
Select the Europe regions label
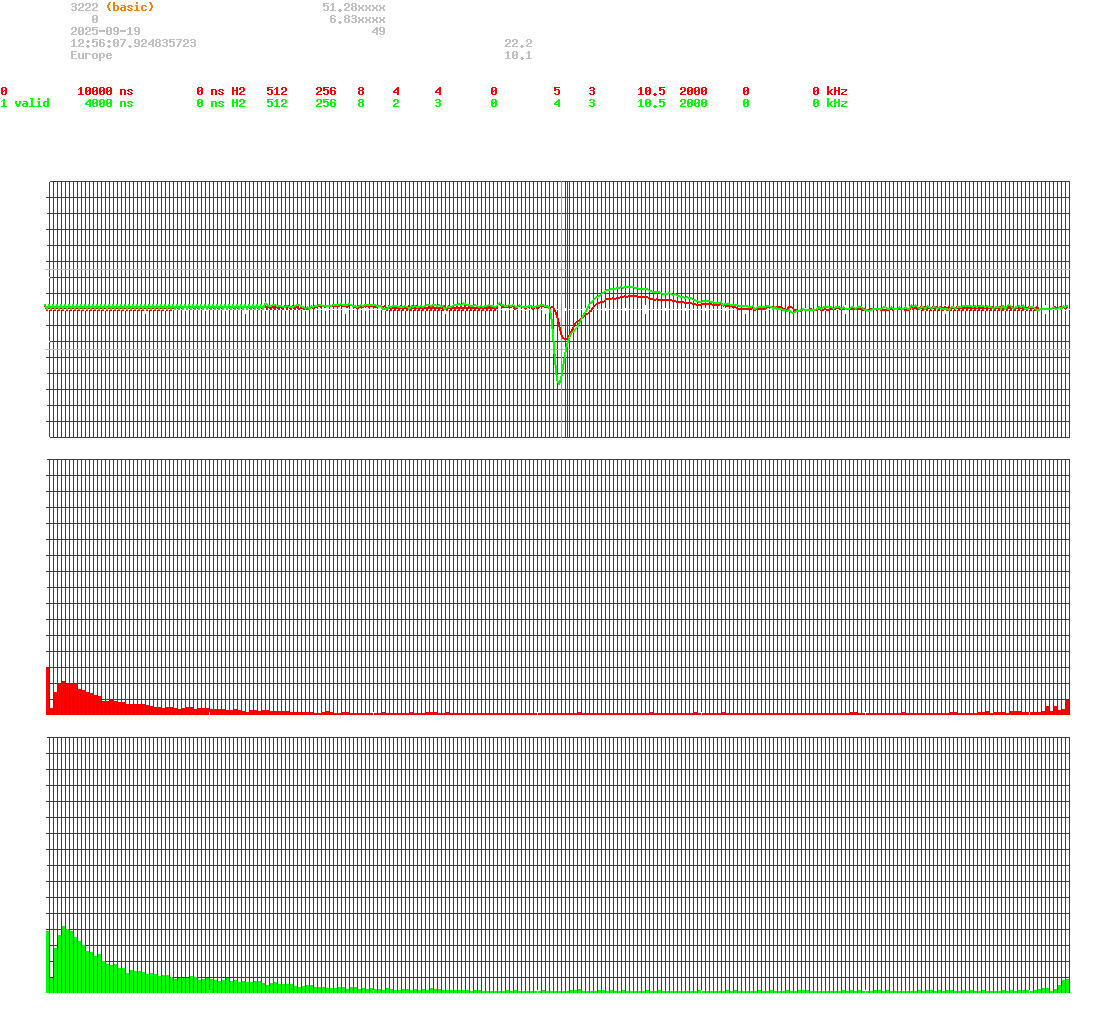click(90, 55)
